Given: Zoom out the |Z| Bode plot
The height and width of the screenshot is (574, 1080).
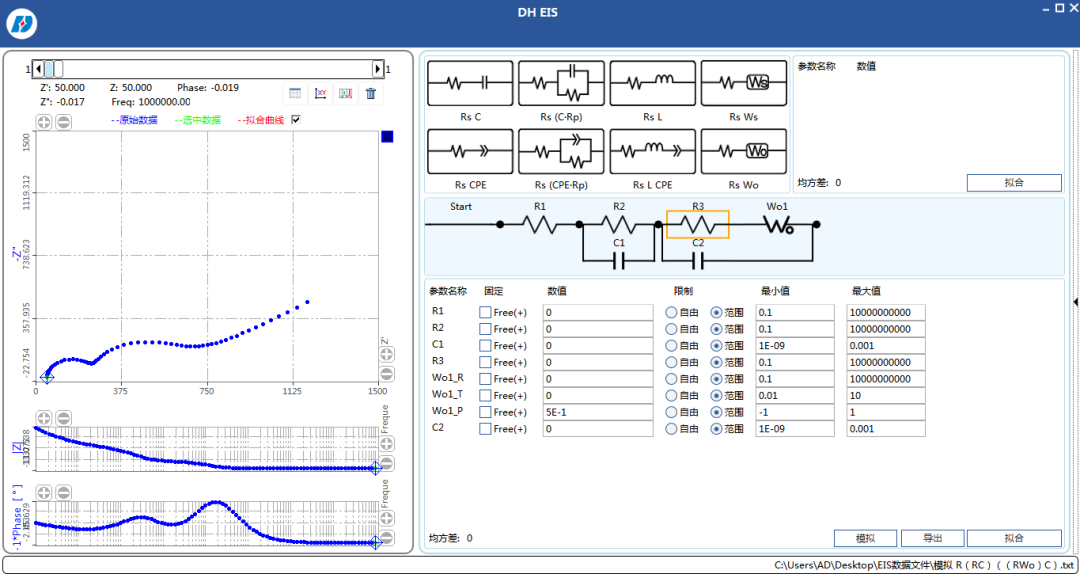Looking at the screenshot, I should pyautogui.click(x=63, y=418).
